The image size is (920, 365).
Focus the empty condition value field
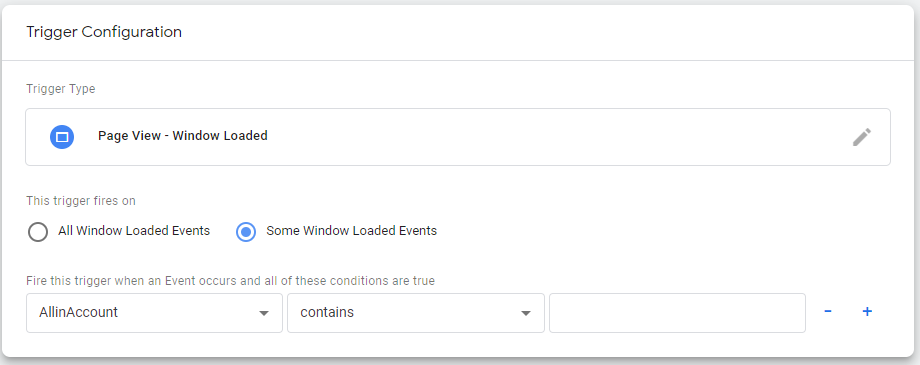click(677, 313)
